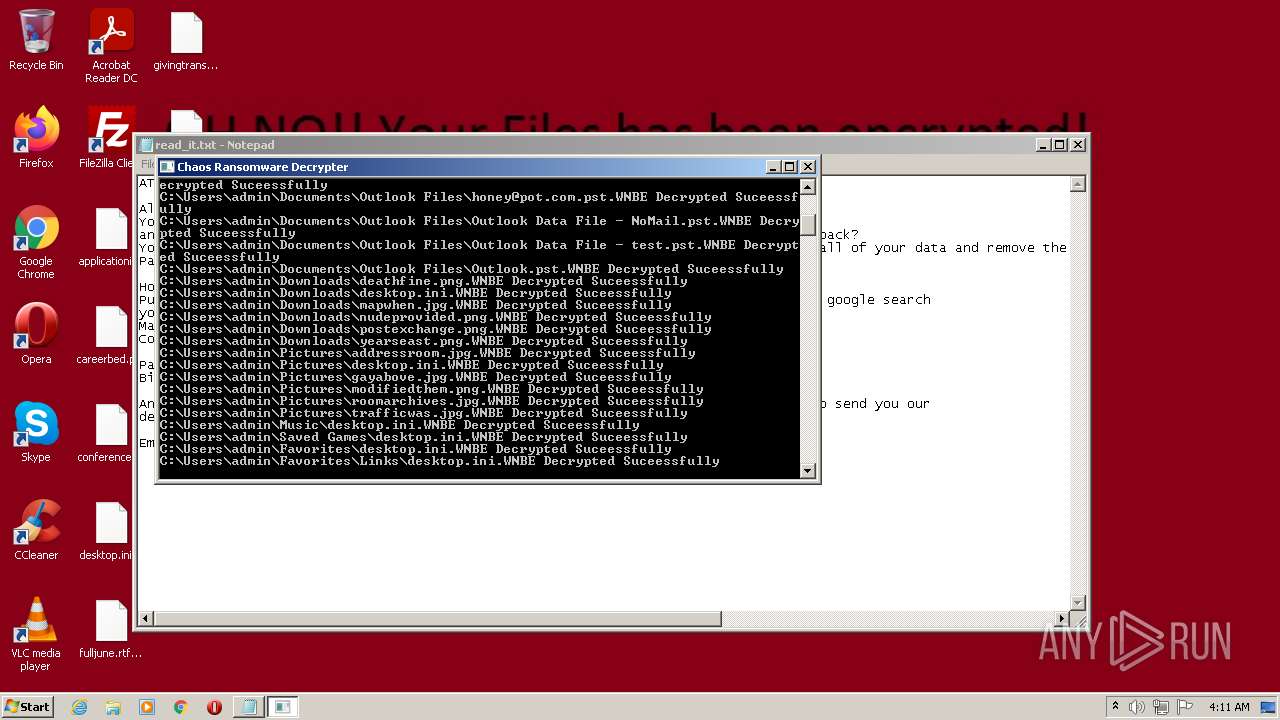Launch Acrobat Reader DC shortcut
The image size is (1280, 720).
(x=111, y=45)
